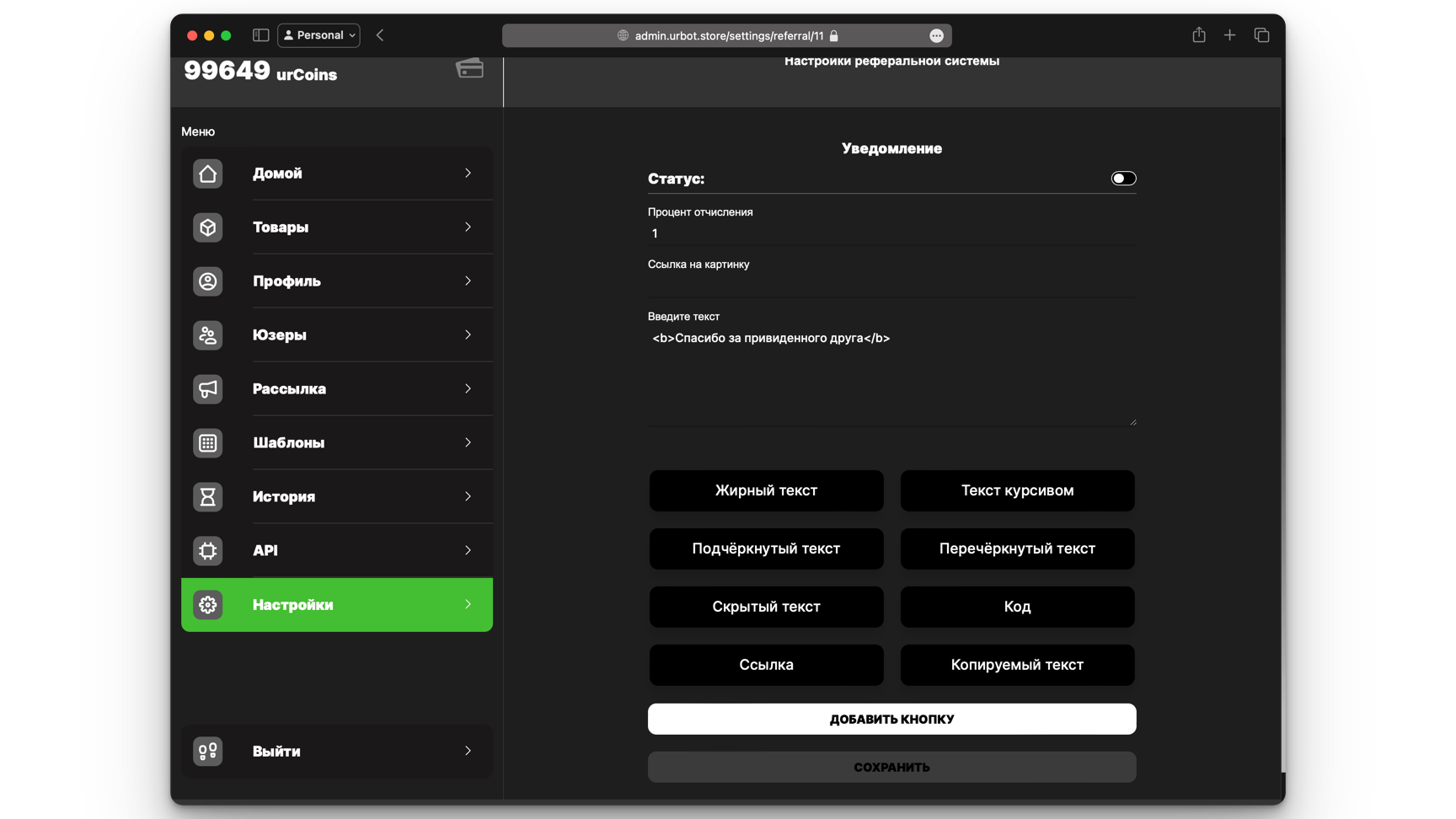Viewport: 1456px width, 819px height.
Task: Click the API chip icon
Action: click(x=207, y=551)
